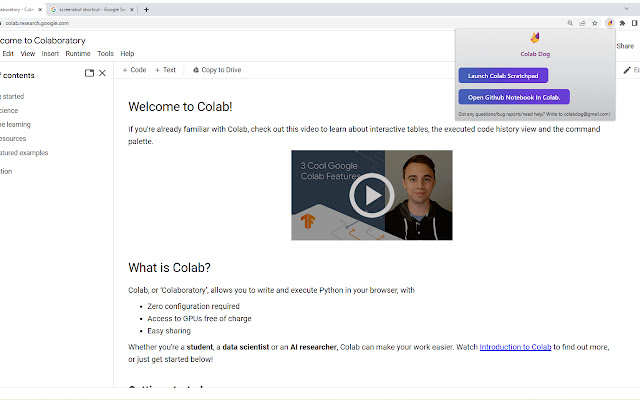Open the Tools menu
The height and width of the screenshot is (400, 640).
tap(105, 53)
